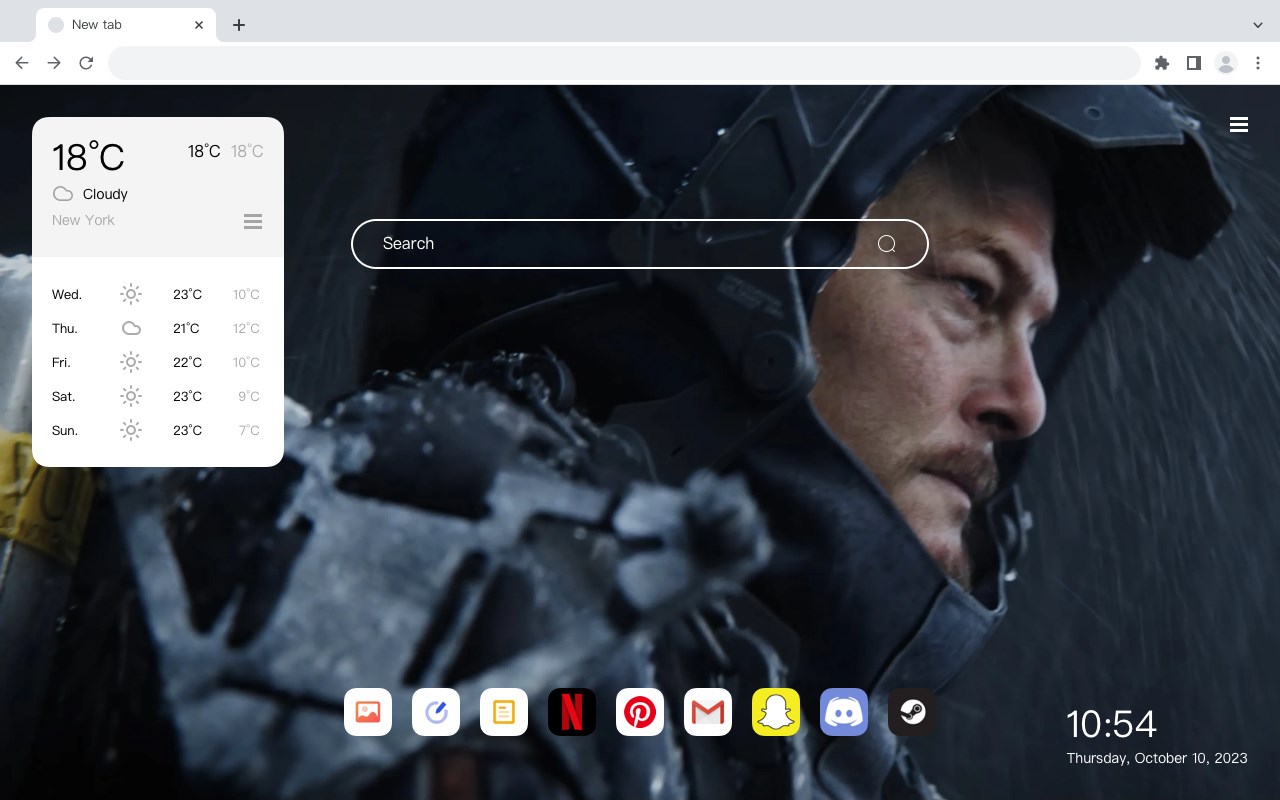This screenshot has height=800, width=1280.
Task: Select the Fri. forecast row
Action: (x=158, y=362)
